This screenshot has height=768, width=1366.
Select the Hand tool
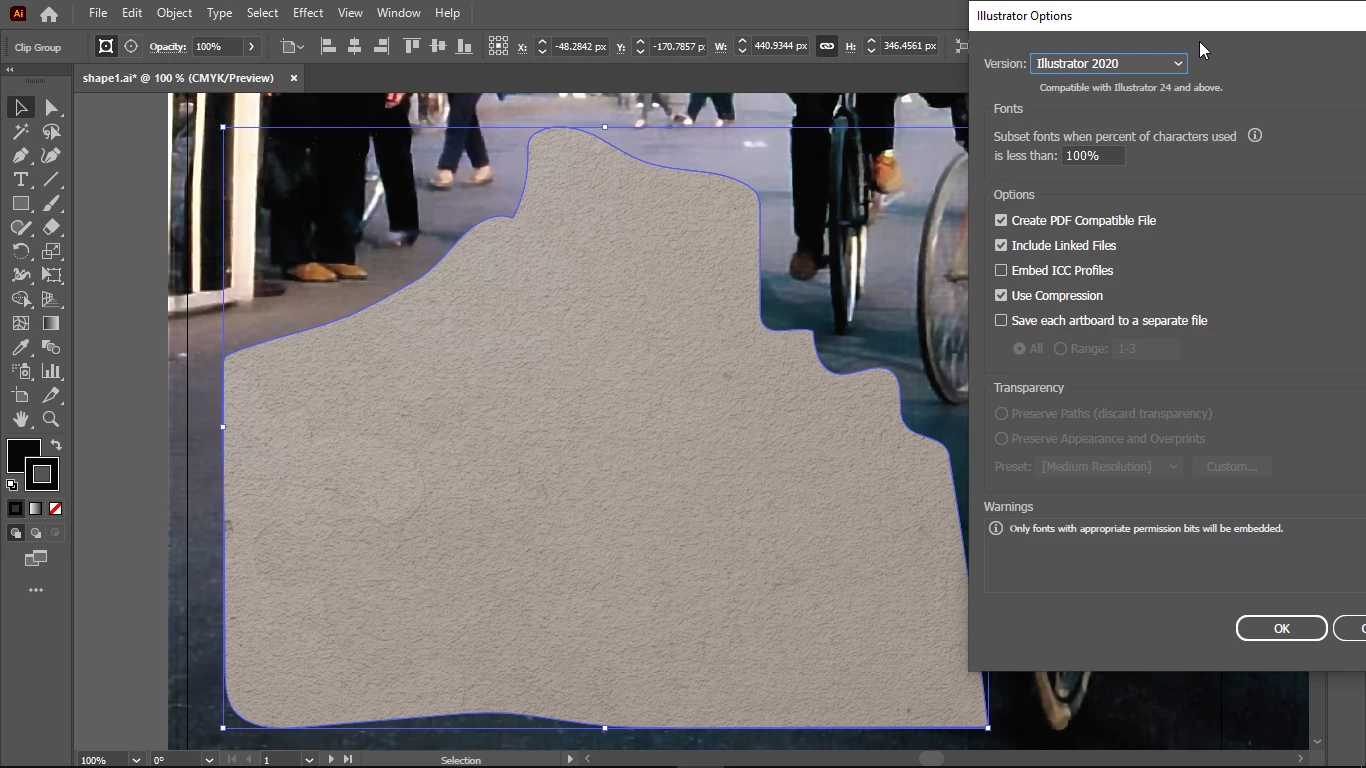tap(20, 419)
